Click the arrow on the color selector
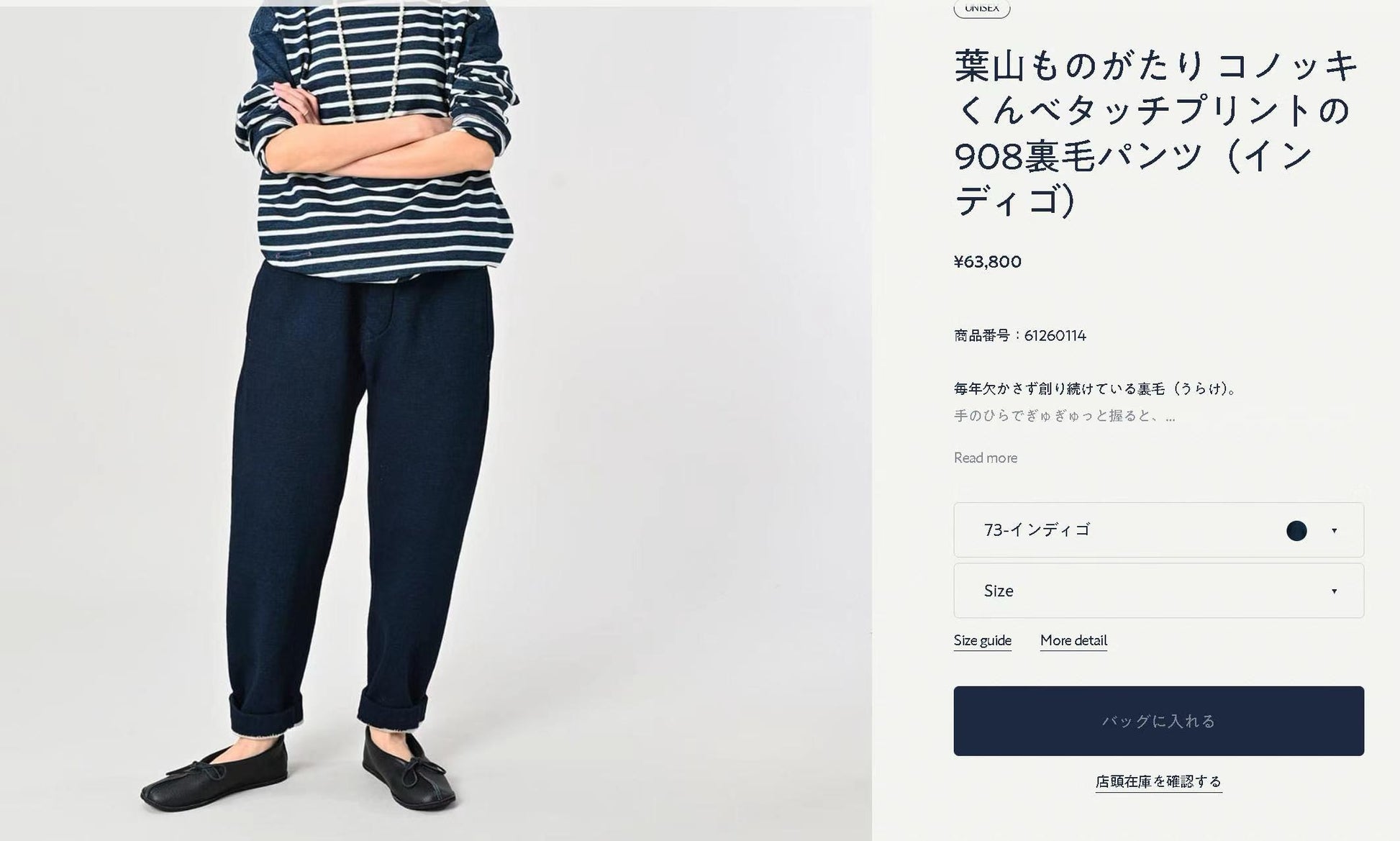Image resolution: width=1400 pixels, height=841 pixels. (x=1334, y=531)
